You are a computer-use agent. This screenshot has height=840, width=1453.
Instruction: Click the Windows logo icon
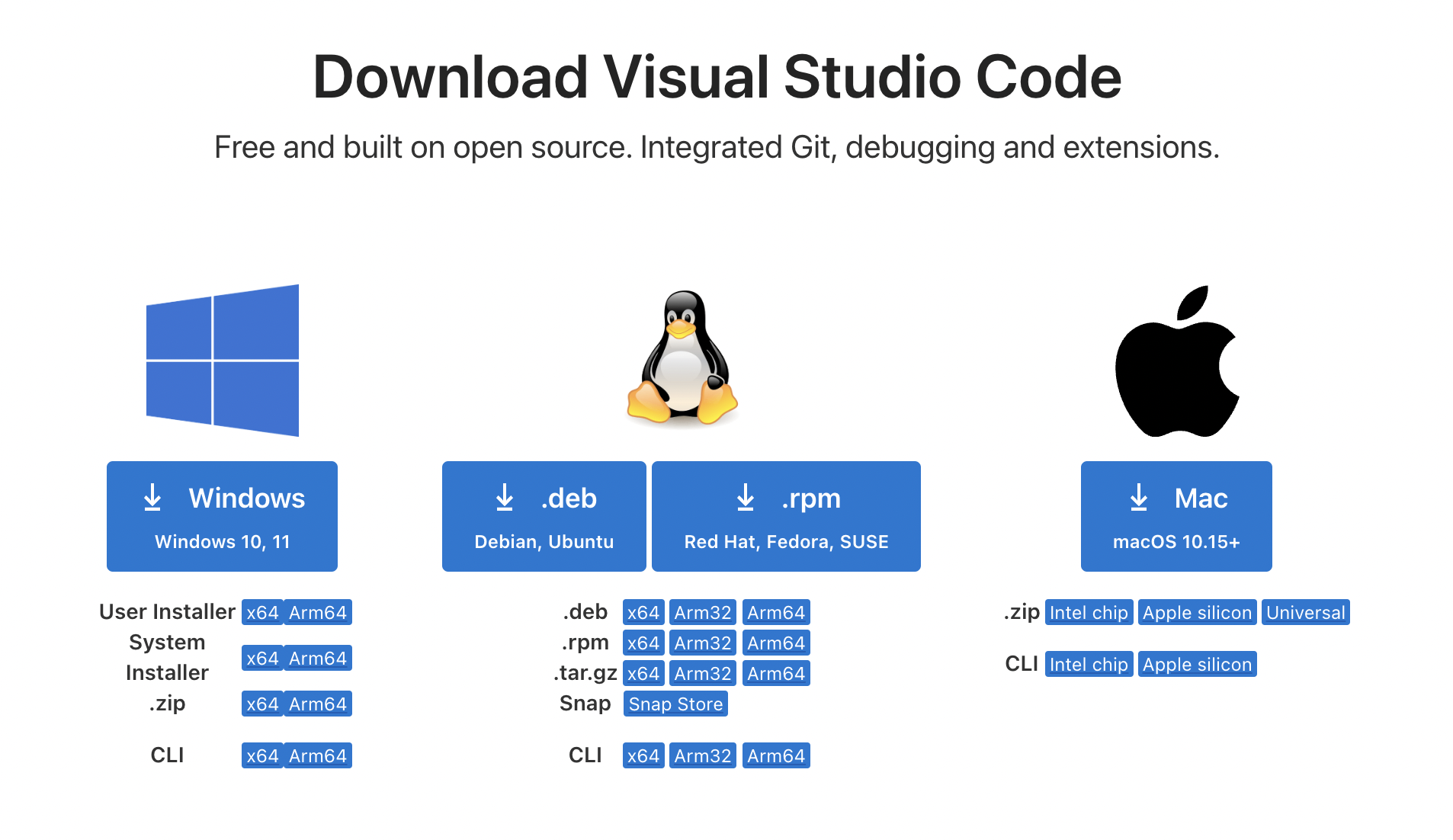(222, 360)
